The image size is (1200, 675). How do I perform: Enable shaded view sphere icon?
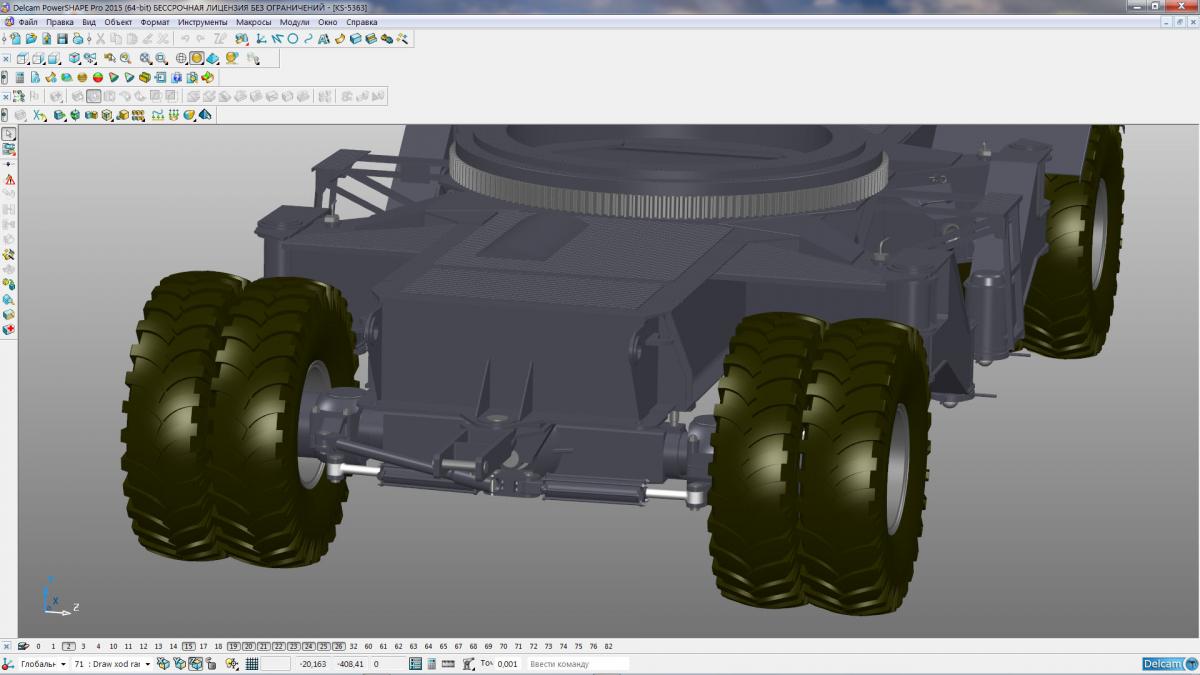[197, 58]
